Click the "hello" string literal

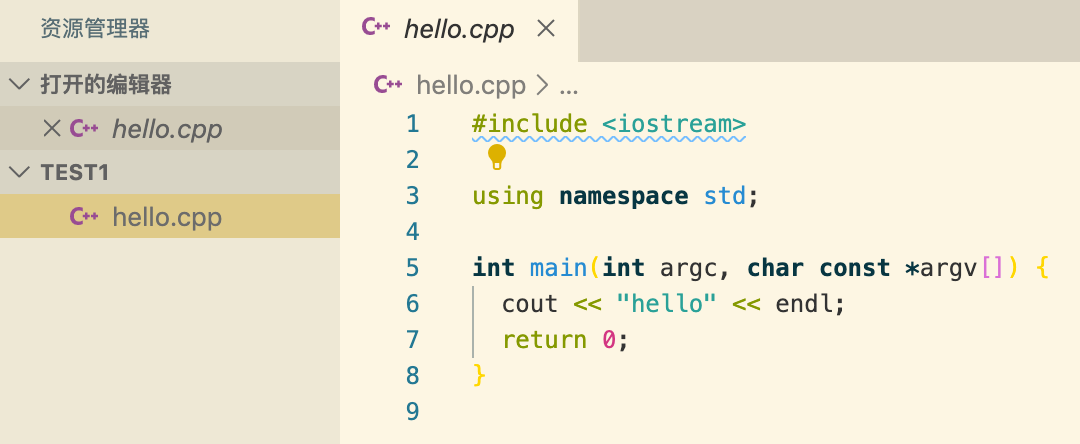667,303
